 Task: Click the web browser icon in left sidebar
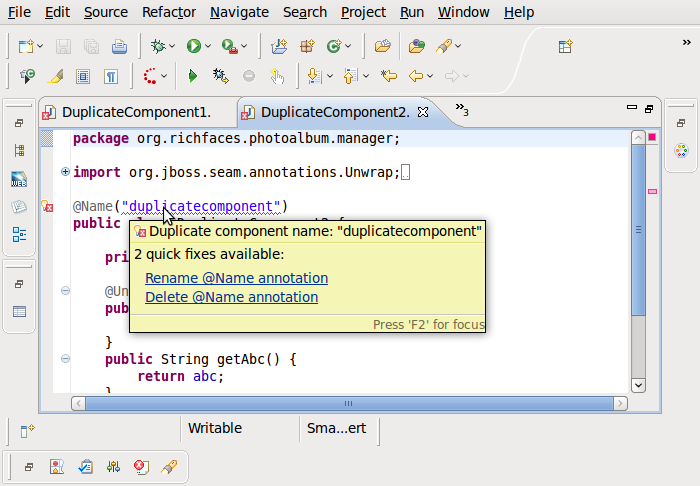pos(19,180)
